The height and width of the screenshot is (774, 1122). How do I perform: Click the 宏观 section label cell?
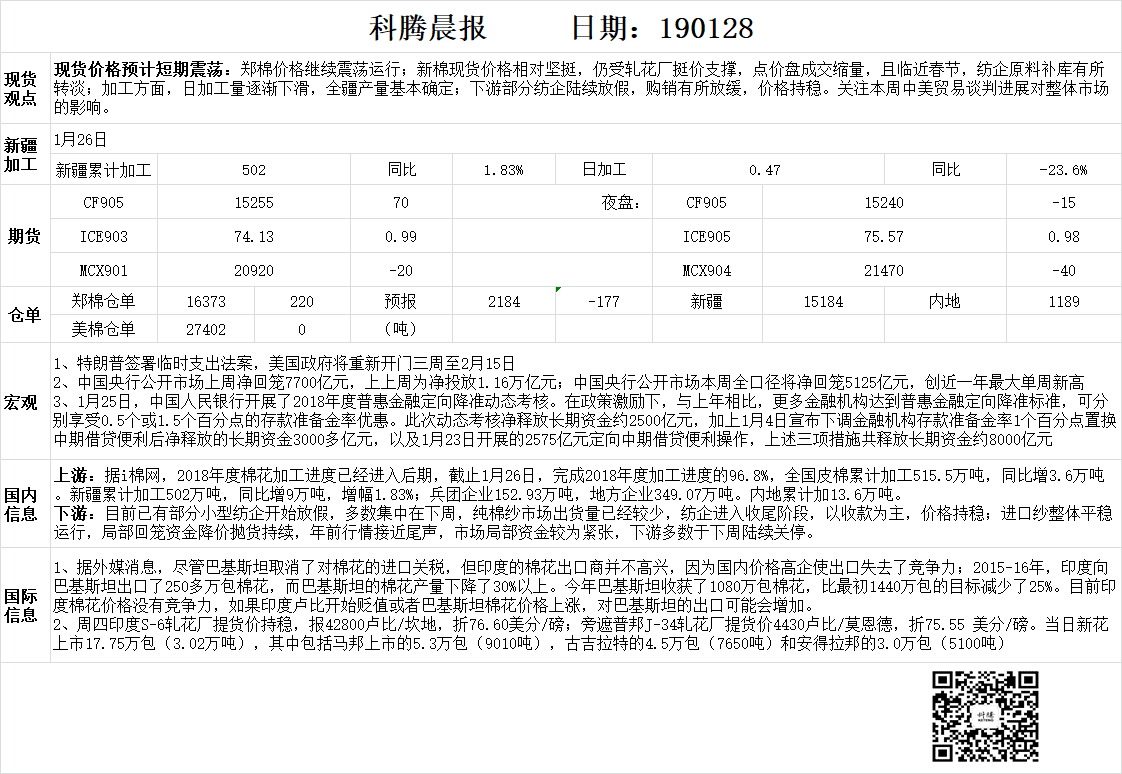tap(22, 402)
